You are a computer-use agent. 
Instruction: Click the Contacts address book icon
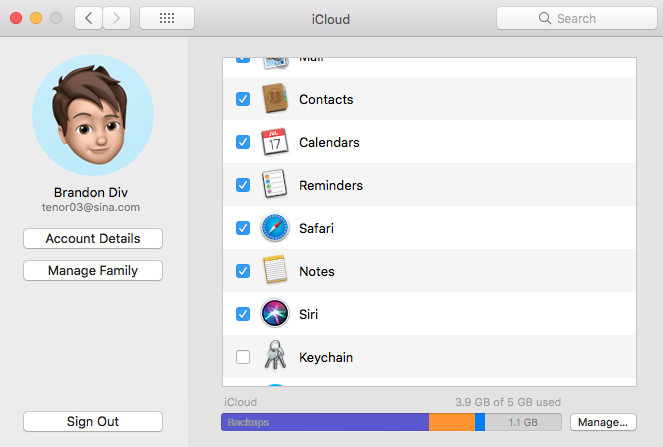pyautogui.click(x=274, y=99)
